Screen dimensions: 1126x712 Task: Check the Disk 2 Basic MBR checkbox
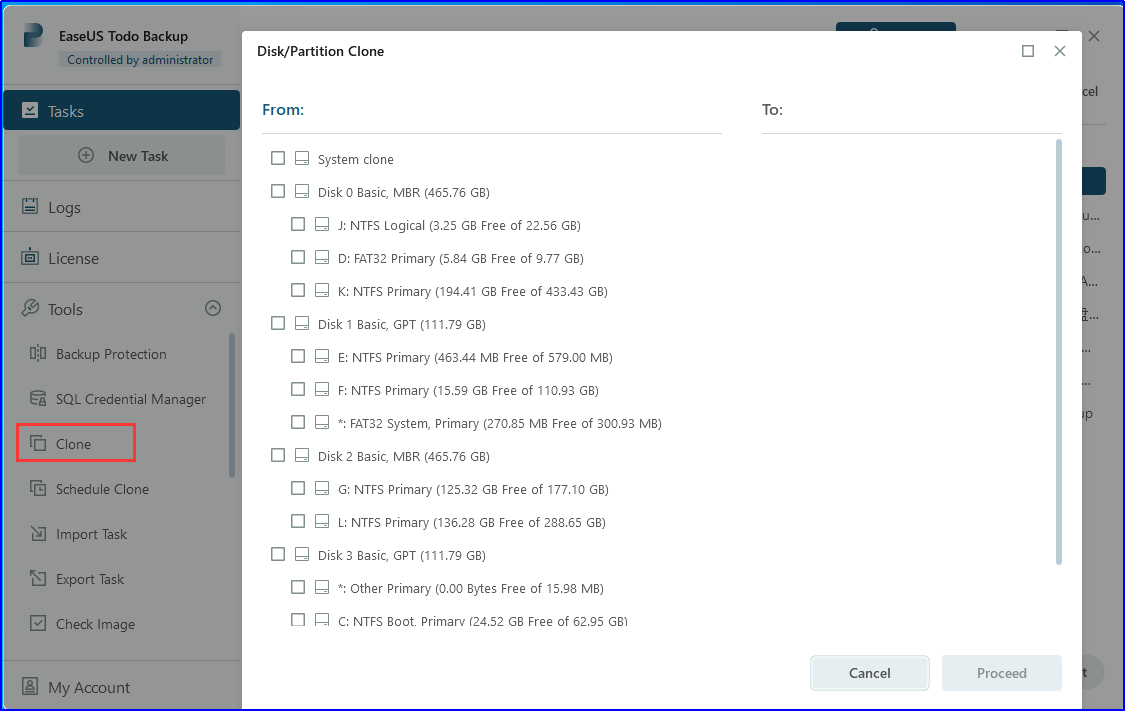(276, 455)
